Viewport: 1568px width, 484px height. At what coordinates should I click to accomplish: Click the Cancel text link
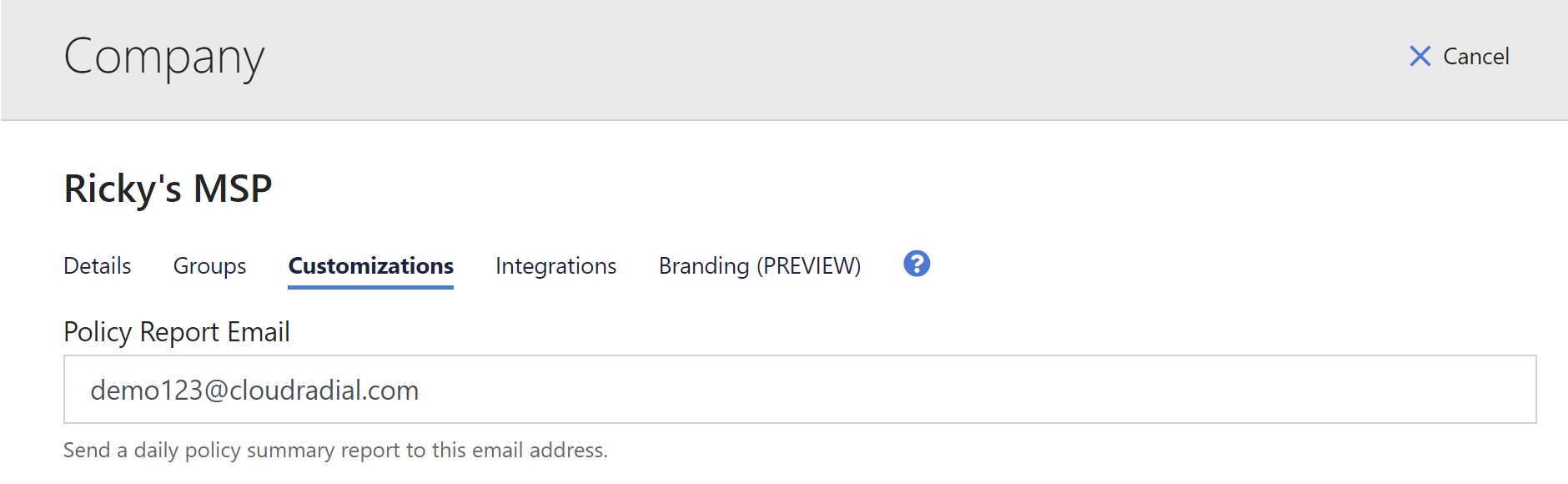1475,56
